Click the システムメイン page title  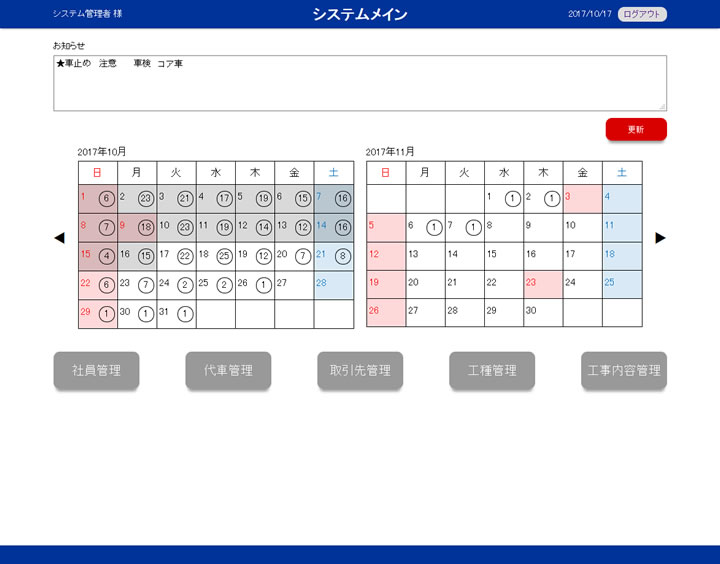click(360, 14)
